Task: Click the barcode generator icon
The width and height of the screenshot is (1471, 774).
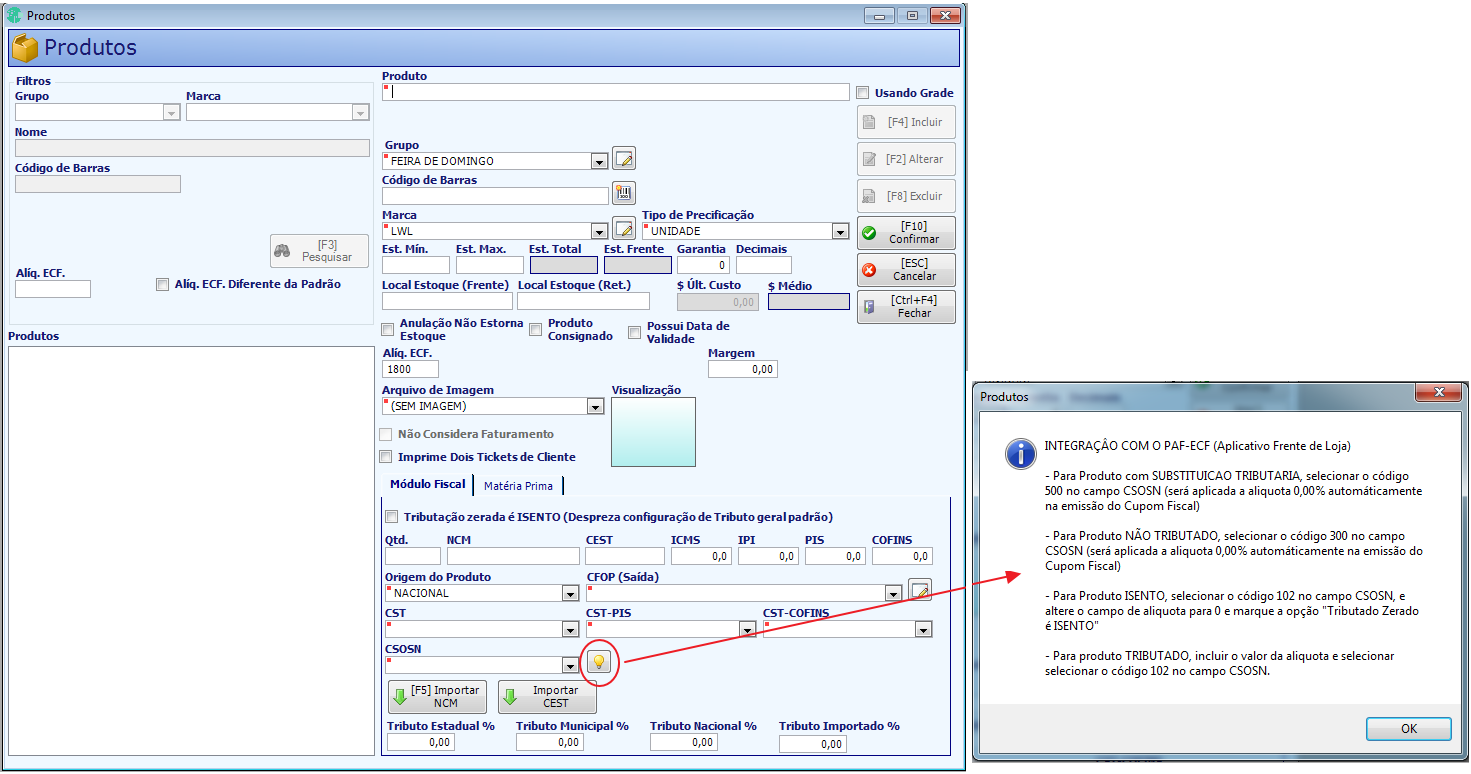Action: click(x=624, y=194)
